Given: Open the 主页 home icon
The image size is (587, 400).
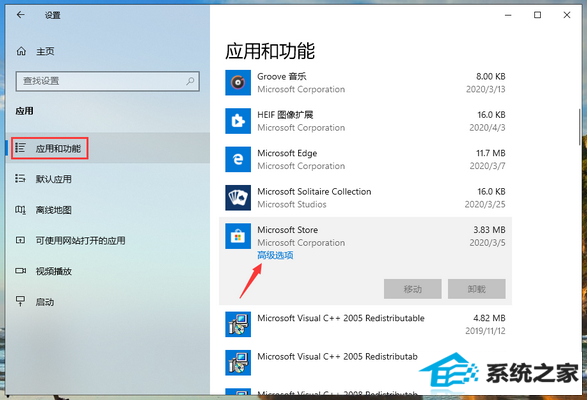Looking at the screenshot, I should [21, 51].
